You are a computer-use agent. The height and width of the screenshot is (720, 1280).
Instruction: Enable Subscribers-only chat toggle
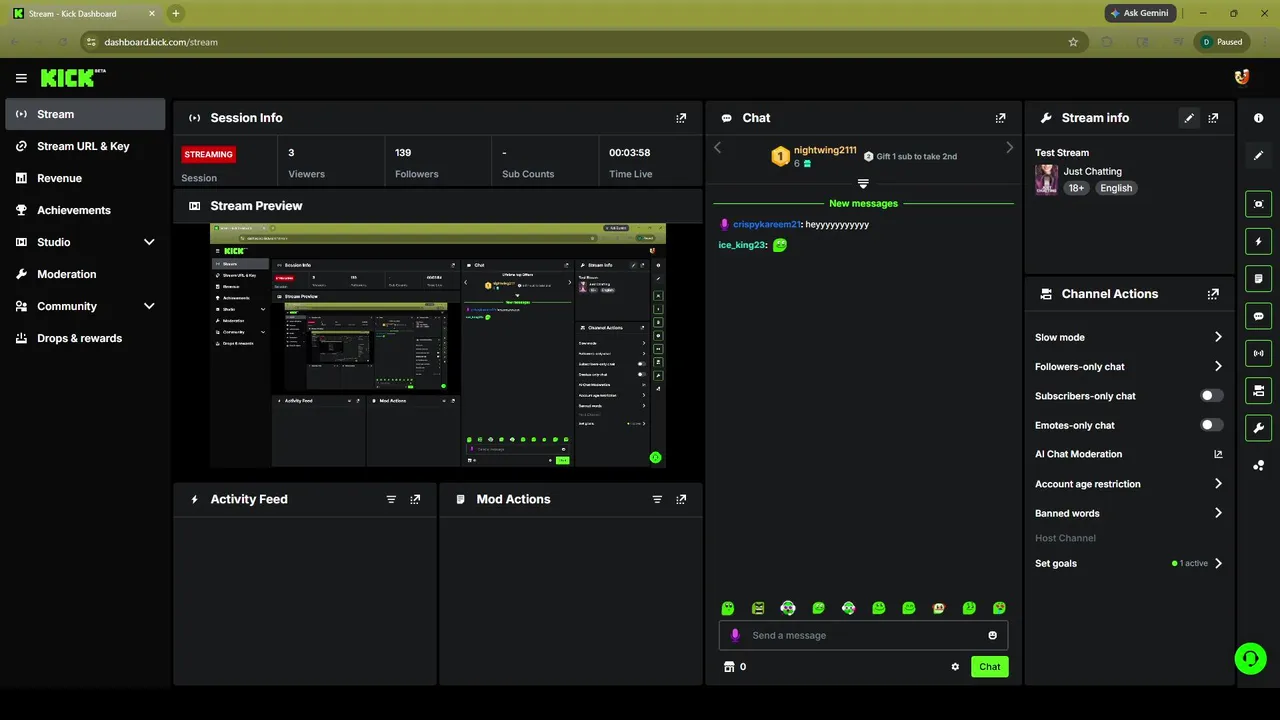click(x=1212, y=396)
